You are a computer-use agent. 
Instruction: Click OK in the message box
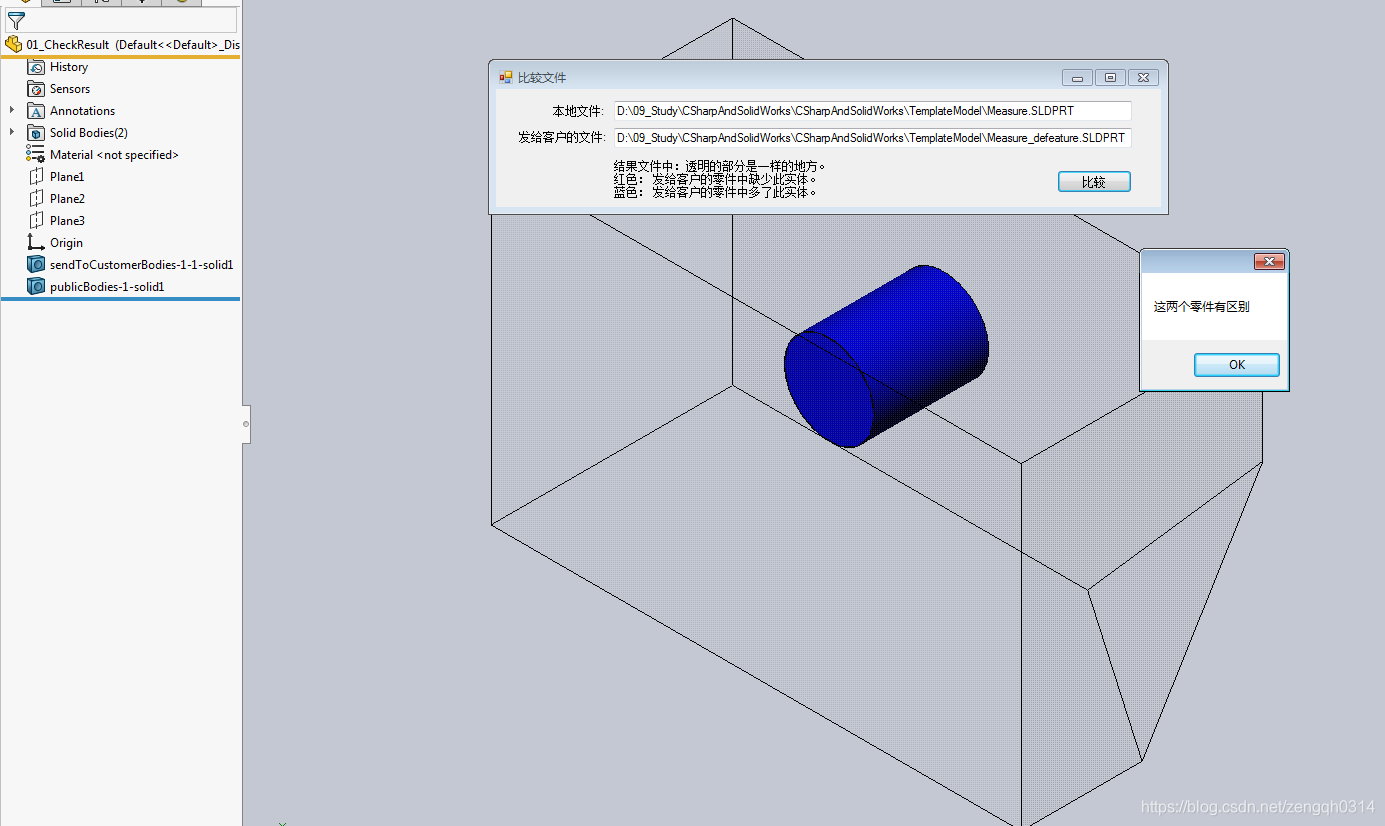tap(1237, 365)
